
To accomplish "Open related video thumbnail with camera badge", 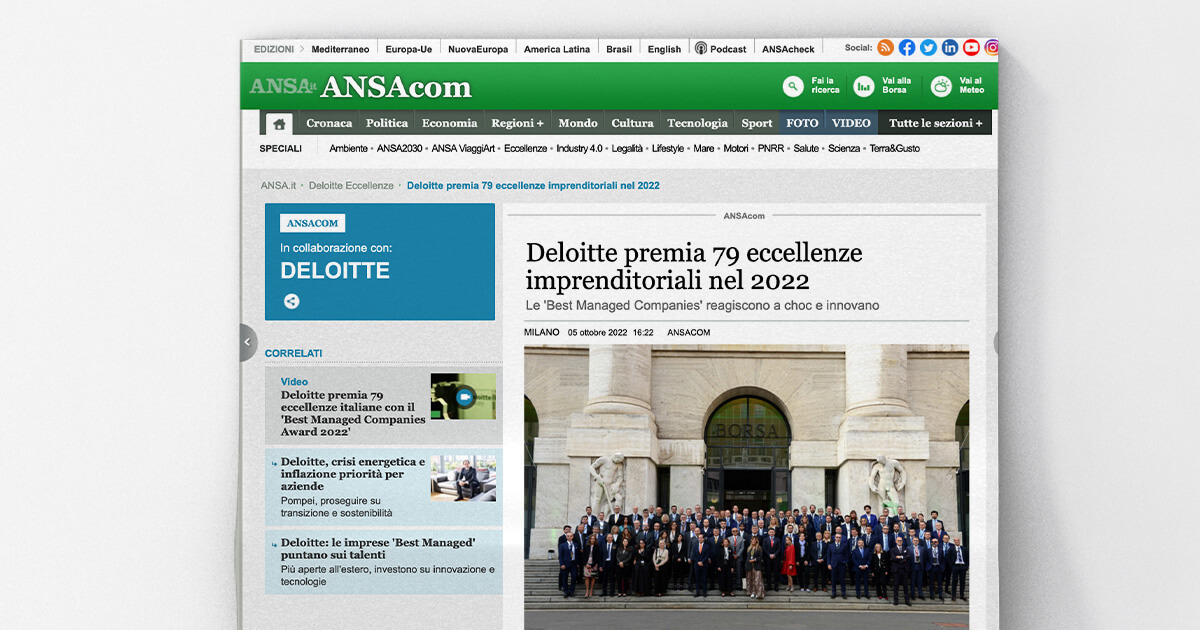I will [463, 396].
